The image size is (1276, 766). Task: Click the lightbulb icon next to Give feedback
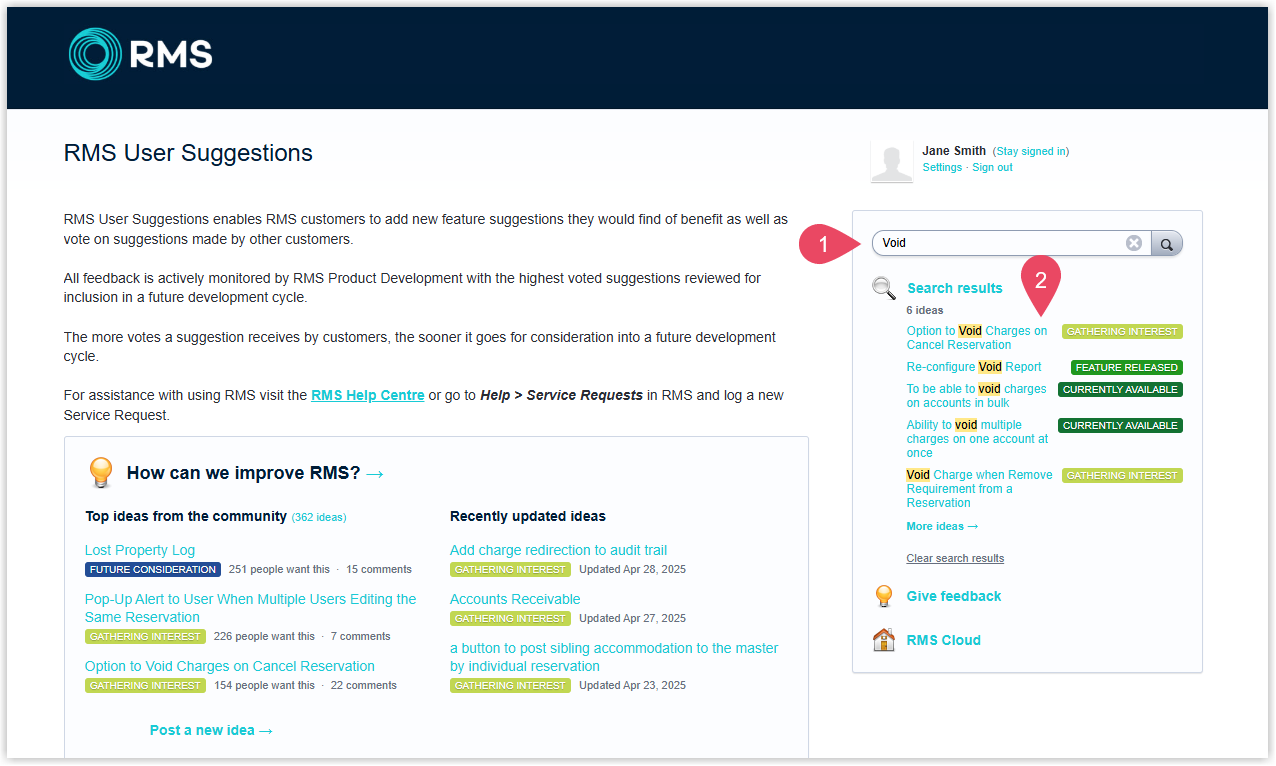click(883, 596)
